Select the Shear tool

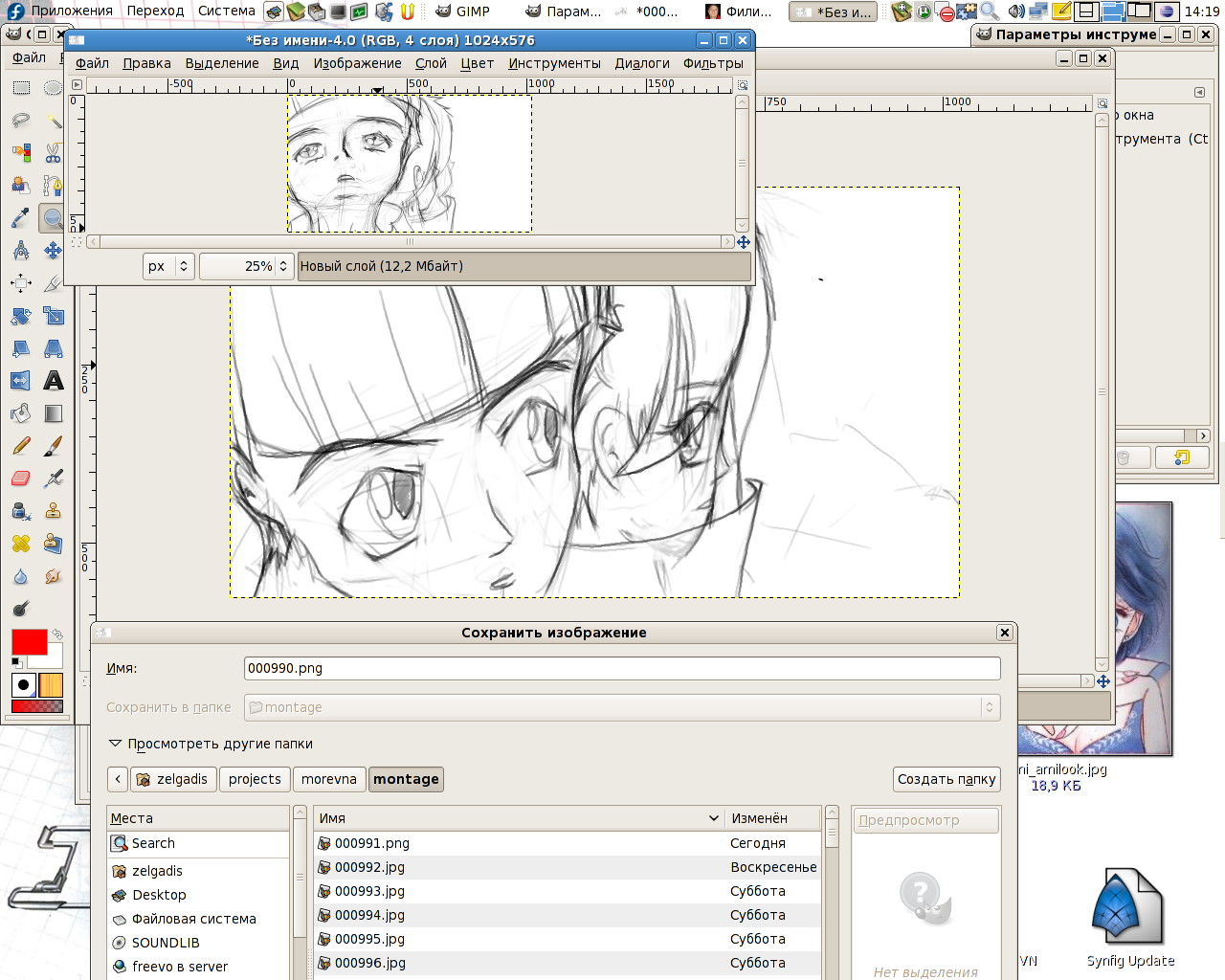(x=21, y=348)
